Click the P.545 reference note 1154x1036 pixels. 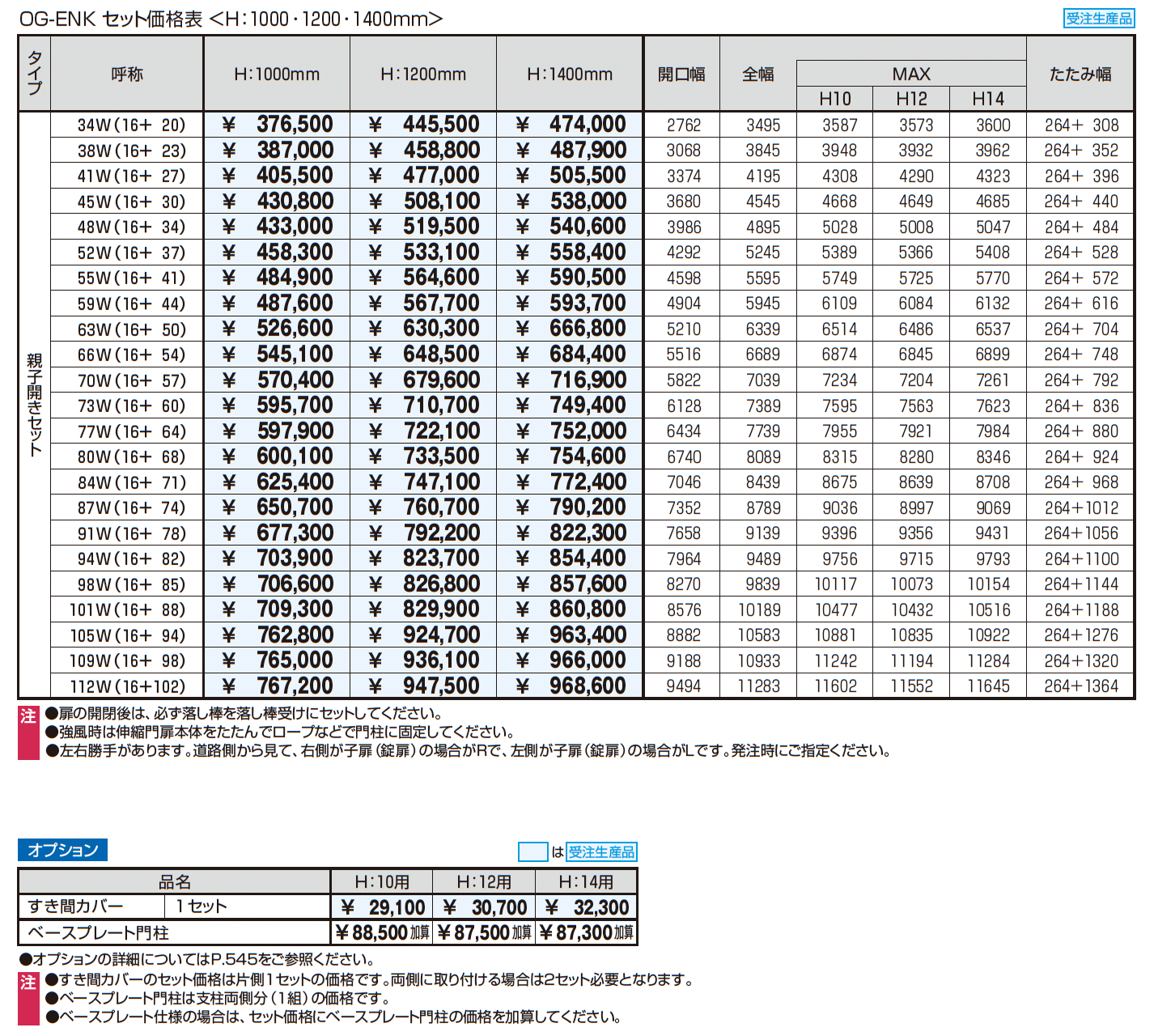click(197, 959)
